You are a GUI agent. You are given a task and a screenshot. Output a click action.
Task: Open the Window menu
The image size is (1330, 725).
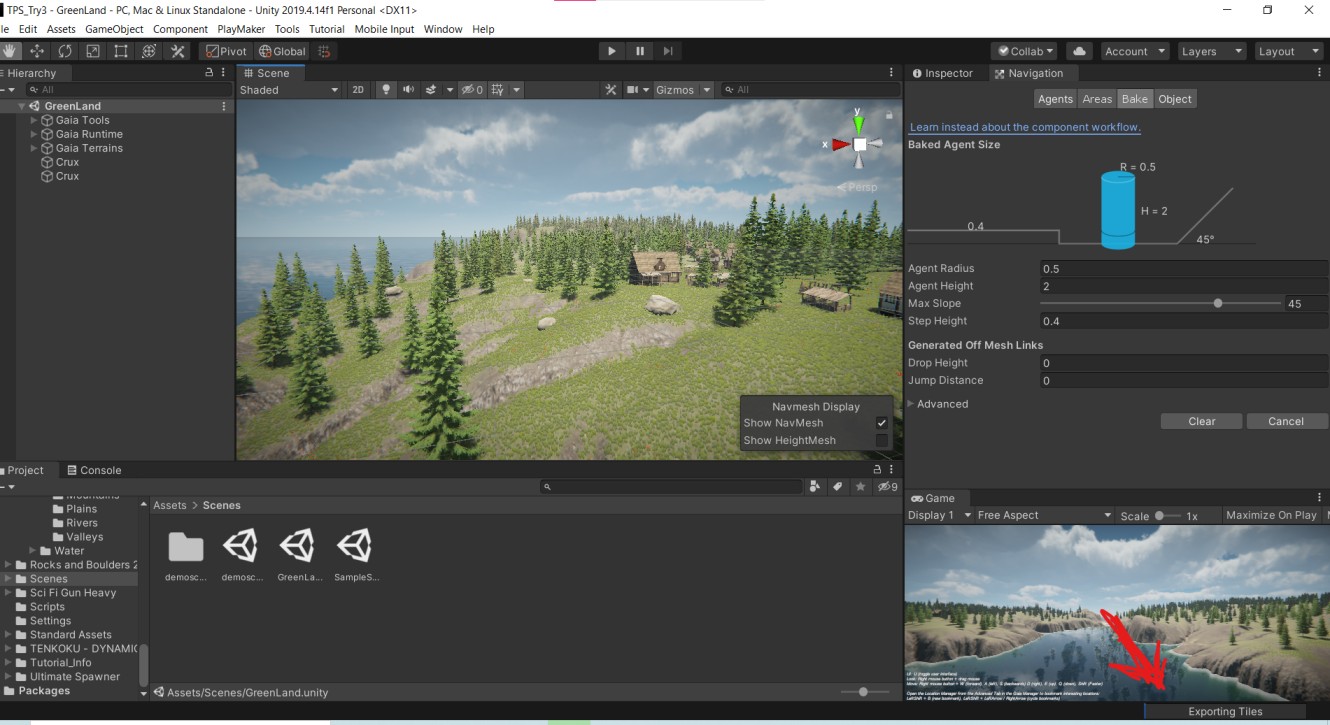tap(443, 29)
